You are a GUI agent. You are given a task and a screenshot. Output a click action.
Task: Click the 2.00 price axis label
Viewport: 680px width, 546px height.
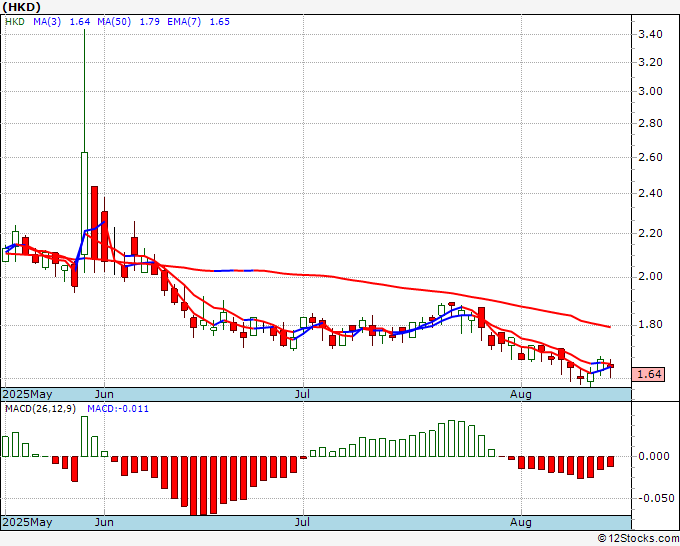[x=651, y=276]
